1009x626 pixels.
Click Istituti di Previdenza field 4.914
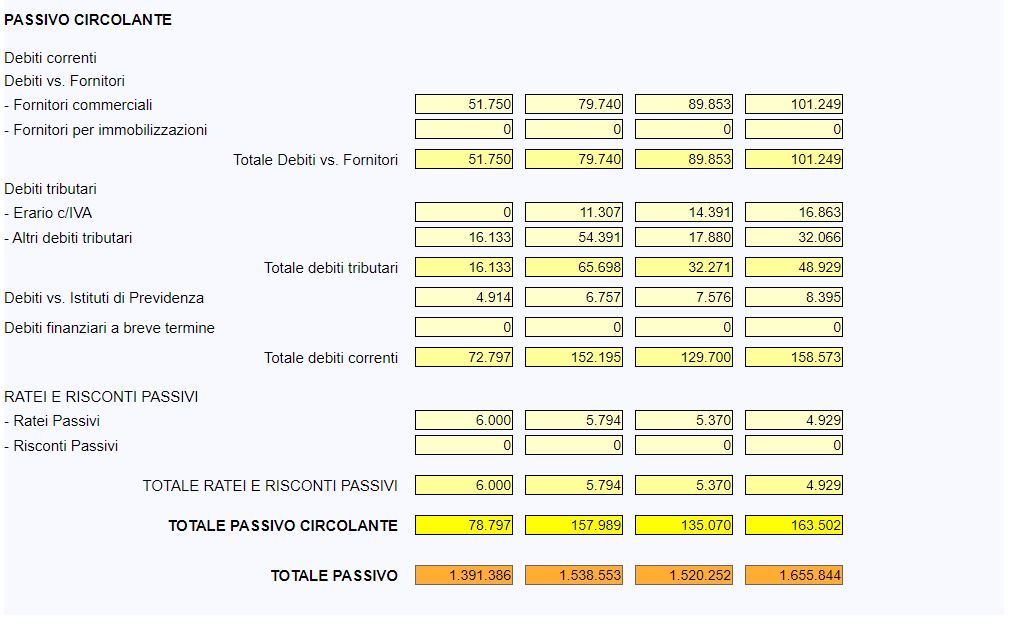click(x=464, y=297)
